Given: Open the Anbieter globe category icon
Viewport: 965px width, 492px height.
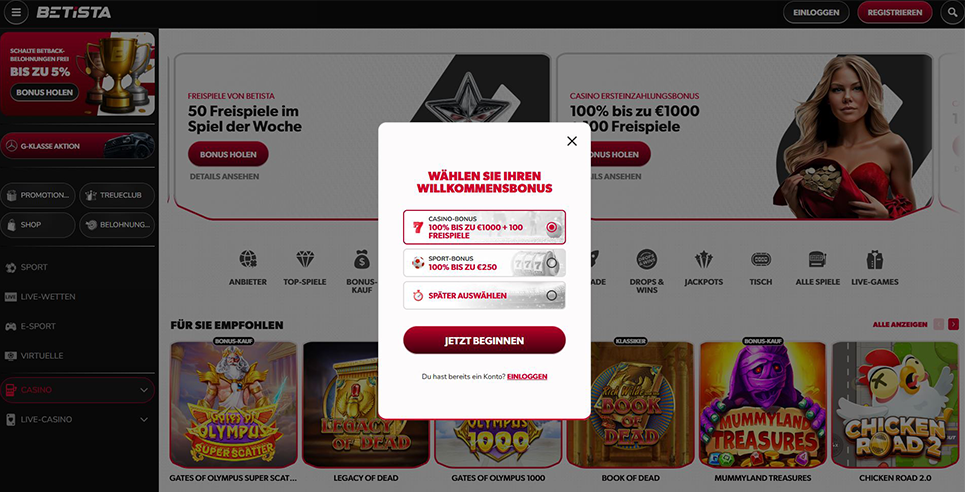Looking at the screenshot, I should (248, 259).
